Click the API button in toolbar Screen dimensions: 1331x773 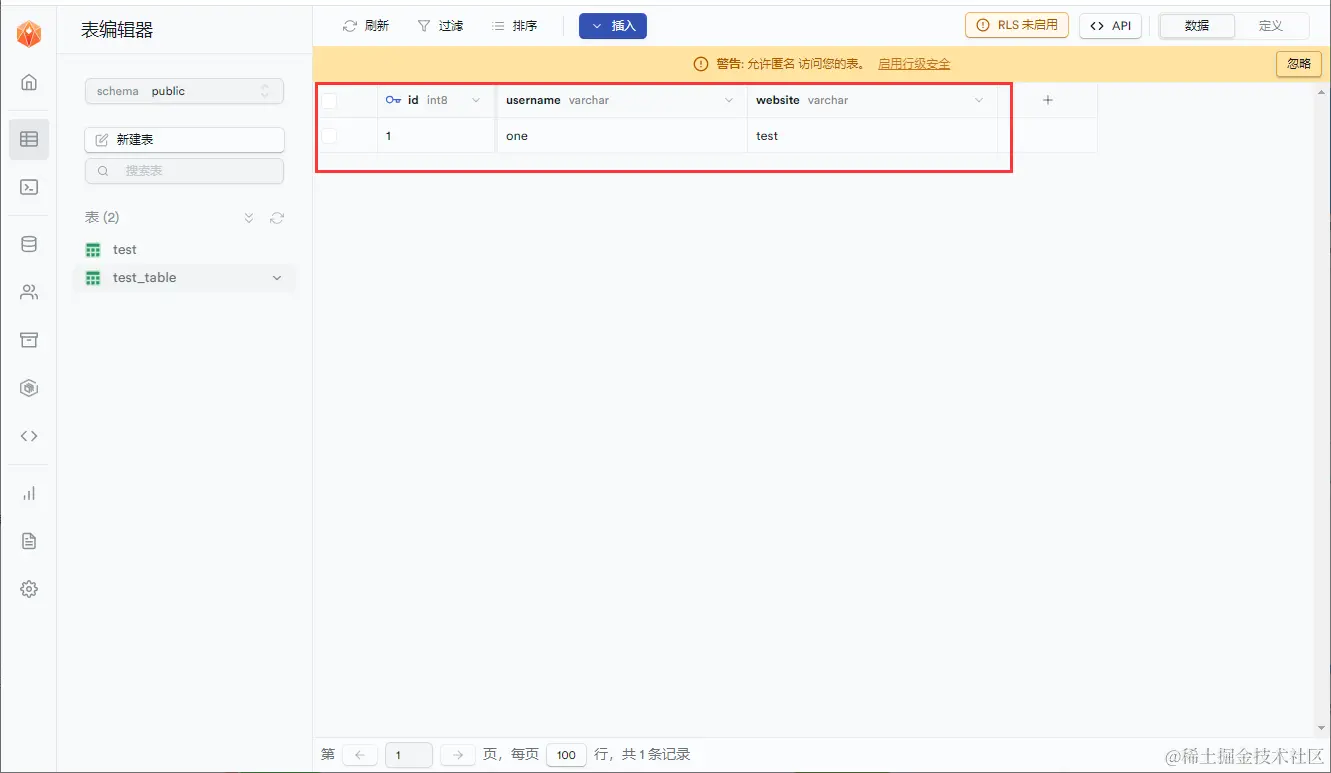(x=1110, y=26)
